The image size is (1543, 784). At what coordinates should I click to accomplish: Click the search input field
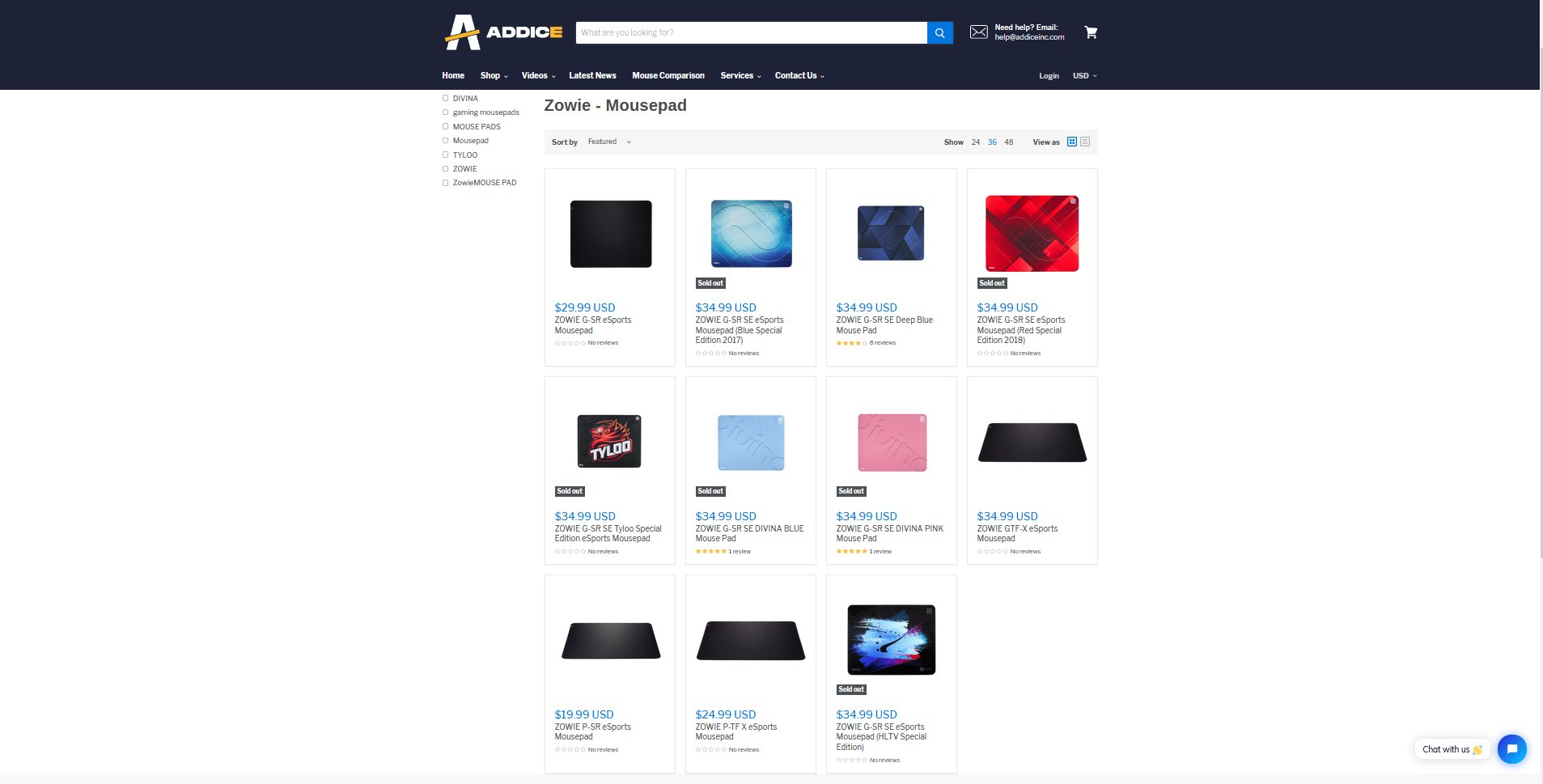[751, 32]
